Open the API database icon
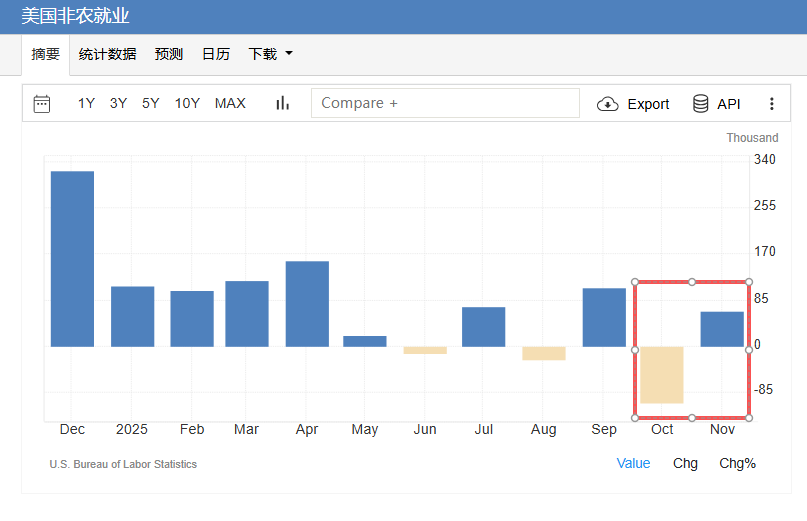Viewport: 807px width, 521px height. click(x=701, y=104)
